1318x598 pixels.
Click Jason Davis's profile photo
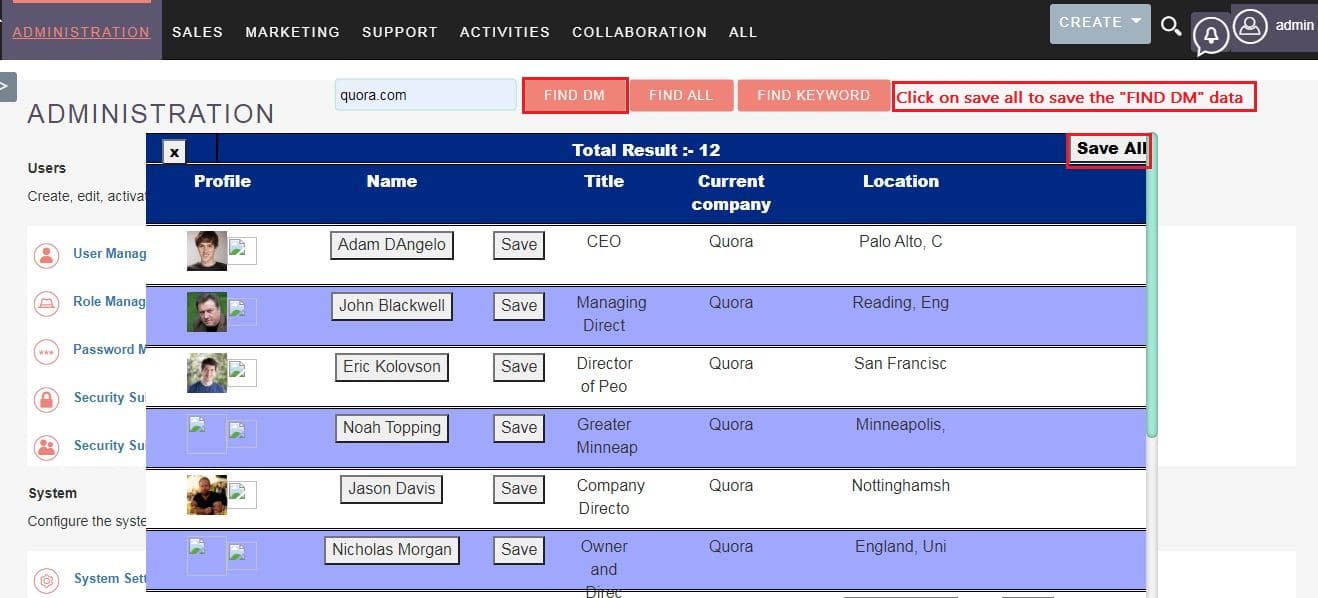[207, 495]
